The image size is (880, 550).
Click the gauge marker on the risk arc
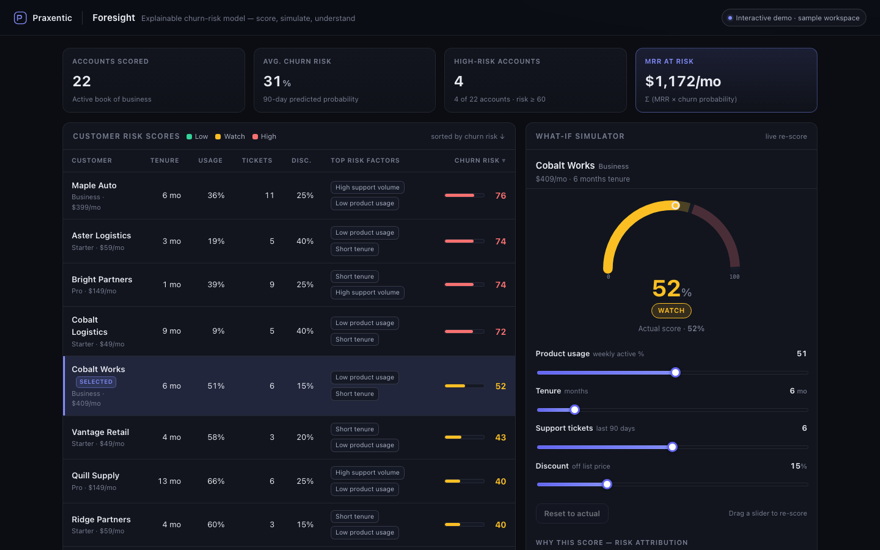coord(676,205)
